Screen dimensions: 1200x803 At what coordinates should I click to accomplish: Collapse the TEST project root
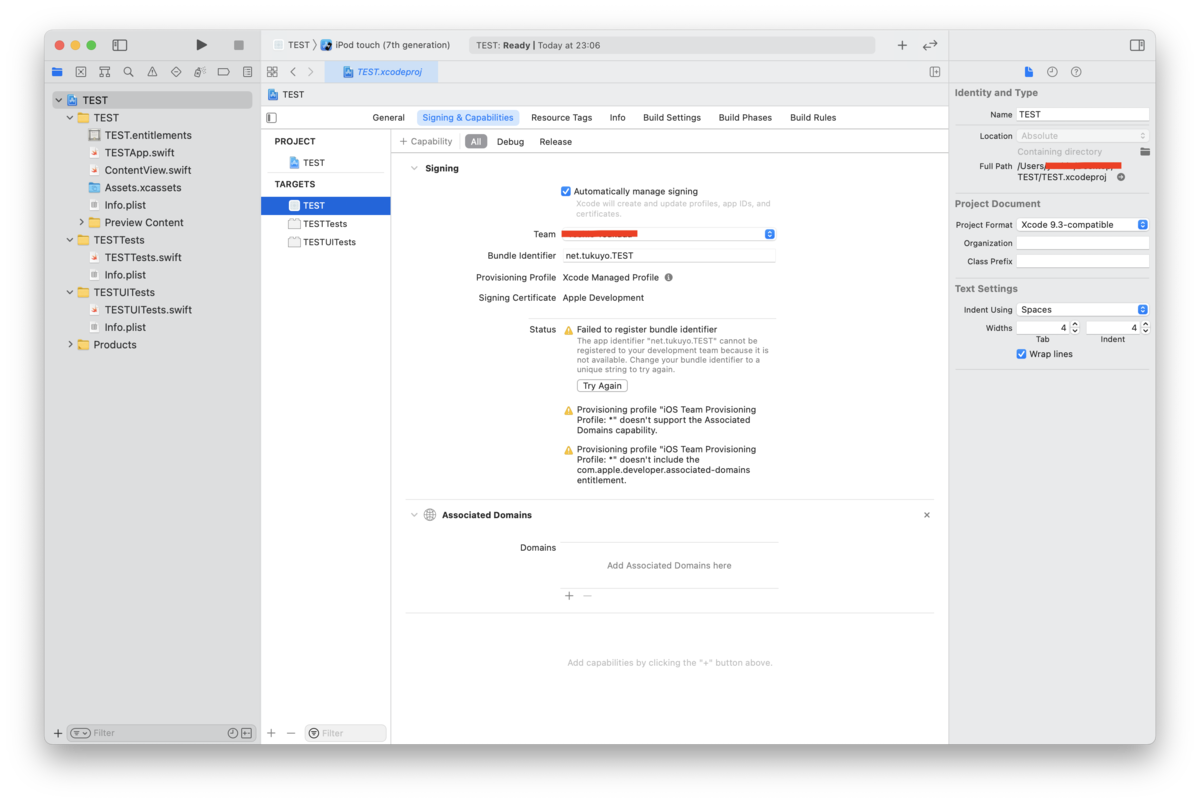pos(59,100)
